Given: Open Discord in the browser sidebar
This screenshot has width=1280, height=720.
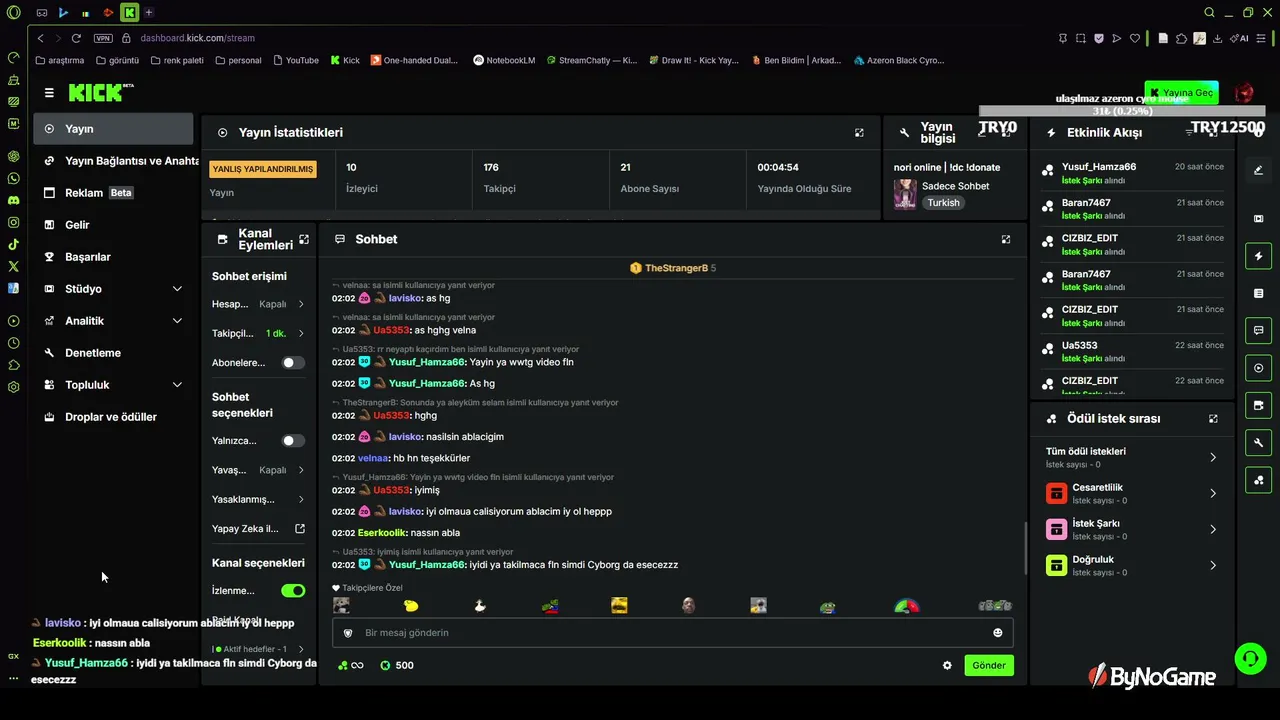Looking at the screenshot, I should point(13,200).
